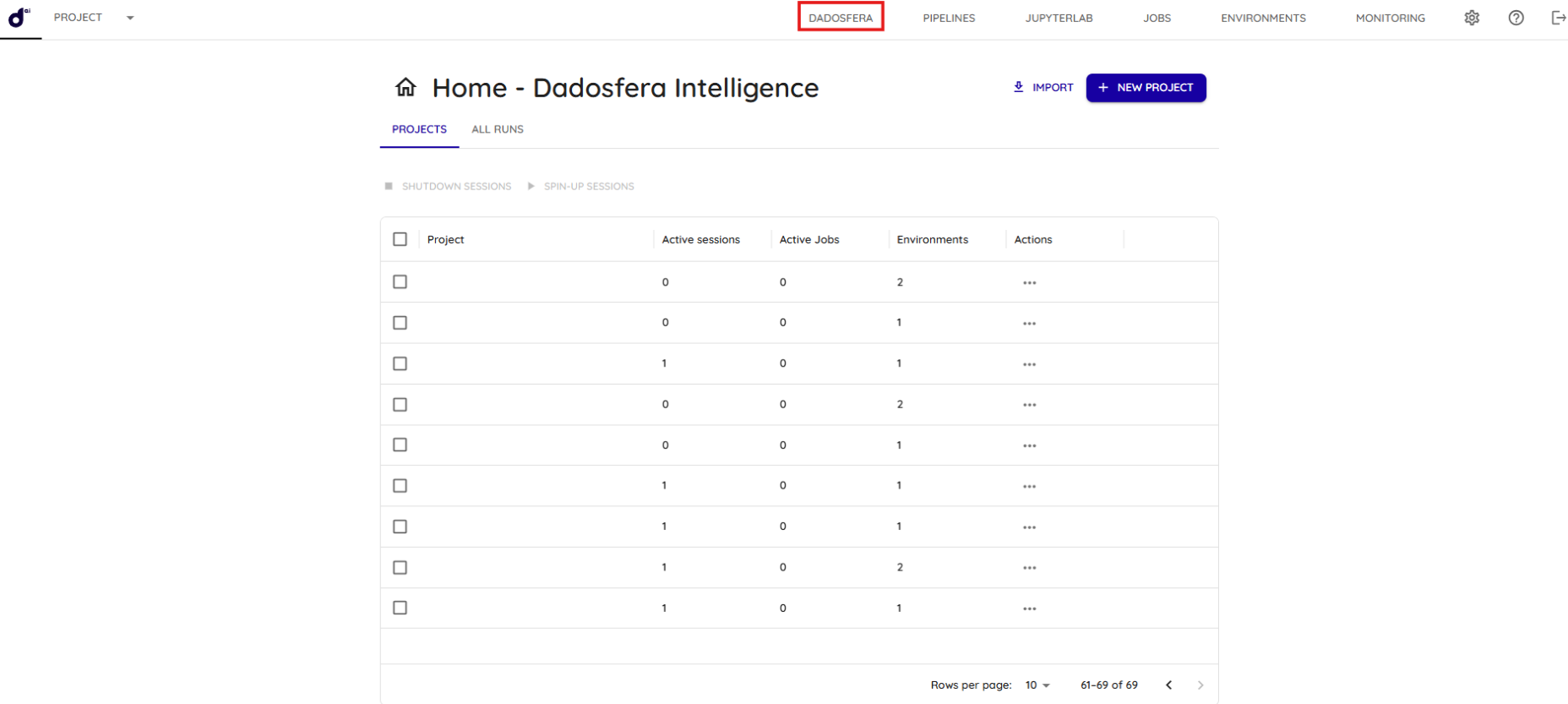The image size is (1568, 704).
Task: Go to the previous page of projects
Action: click(x=1168, y=685)
